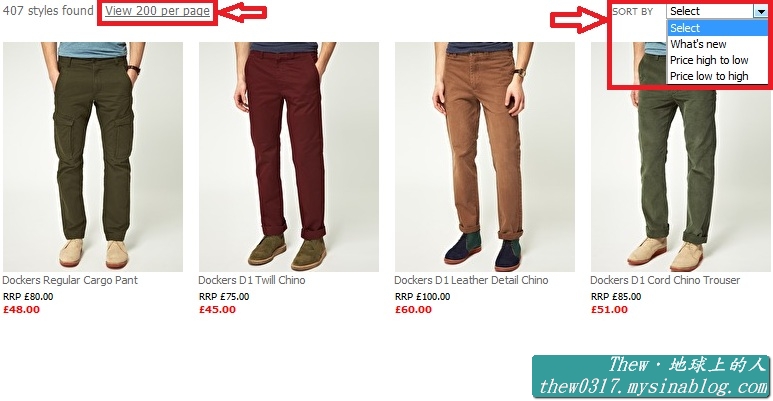Select the highlighted "Select" dropdown entry
This screenshot has height=401, width=773.
[717, 28]
